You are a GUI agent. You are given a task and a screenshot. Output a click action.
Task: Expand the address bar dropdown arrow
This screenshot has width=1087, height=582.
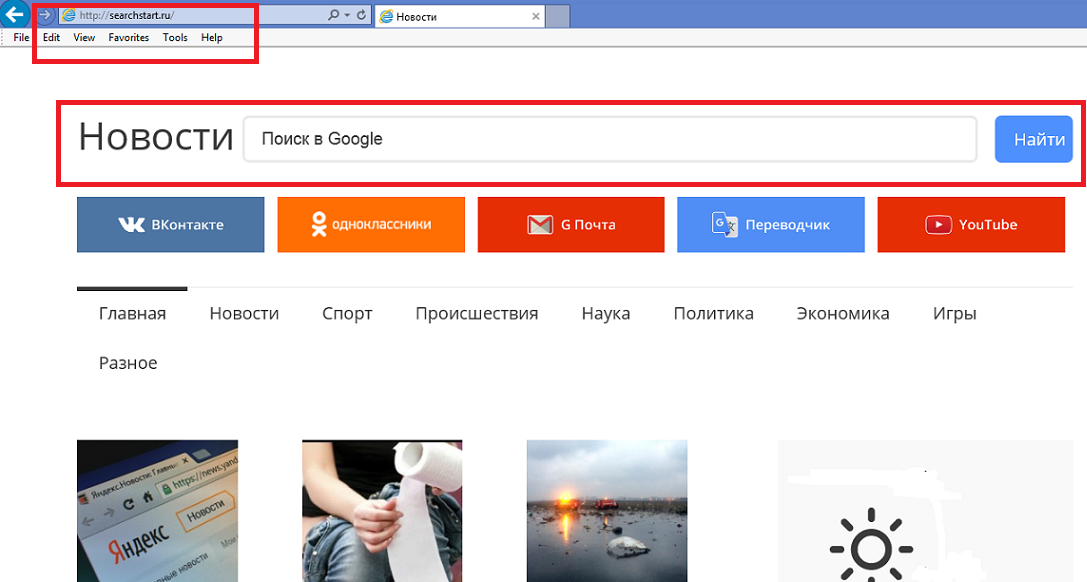pyautogui.click(x=347, y=16)
